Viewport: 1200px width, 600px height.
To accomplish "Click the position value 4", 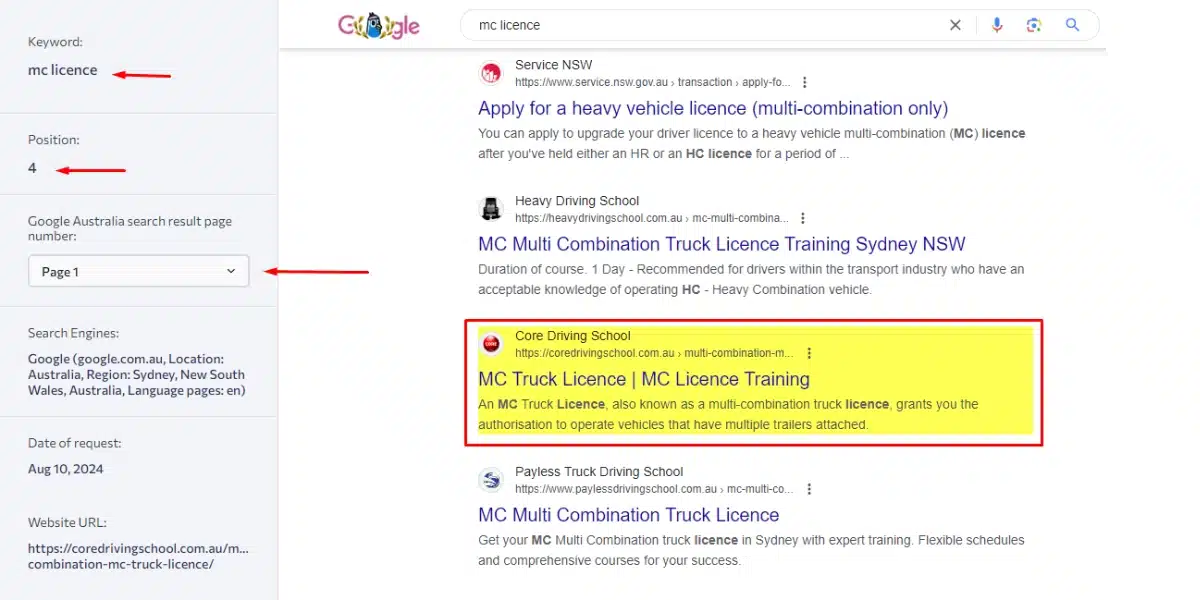I will click(32, 168).
